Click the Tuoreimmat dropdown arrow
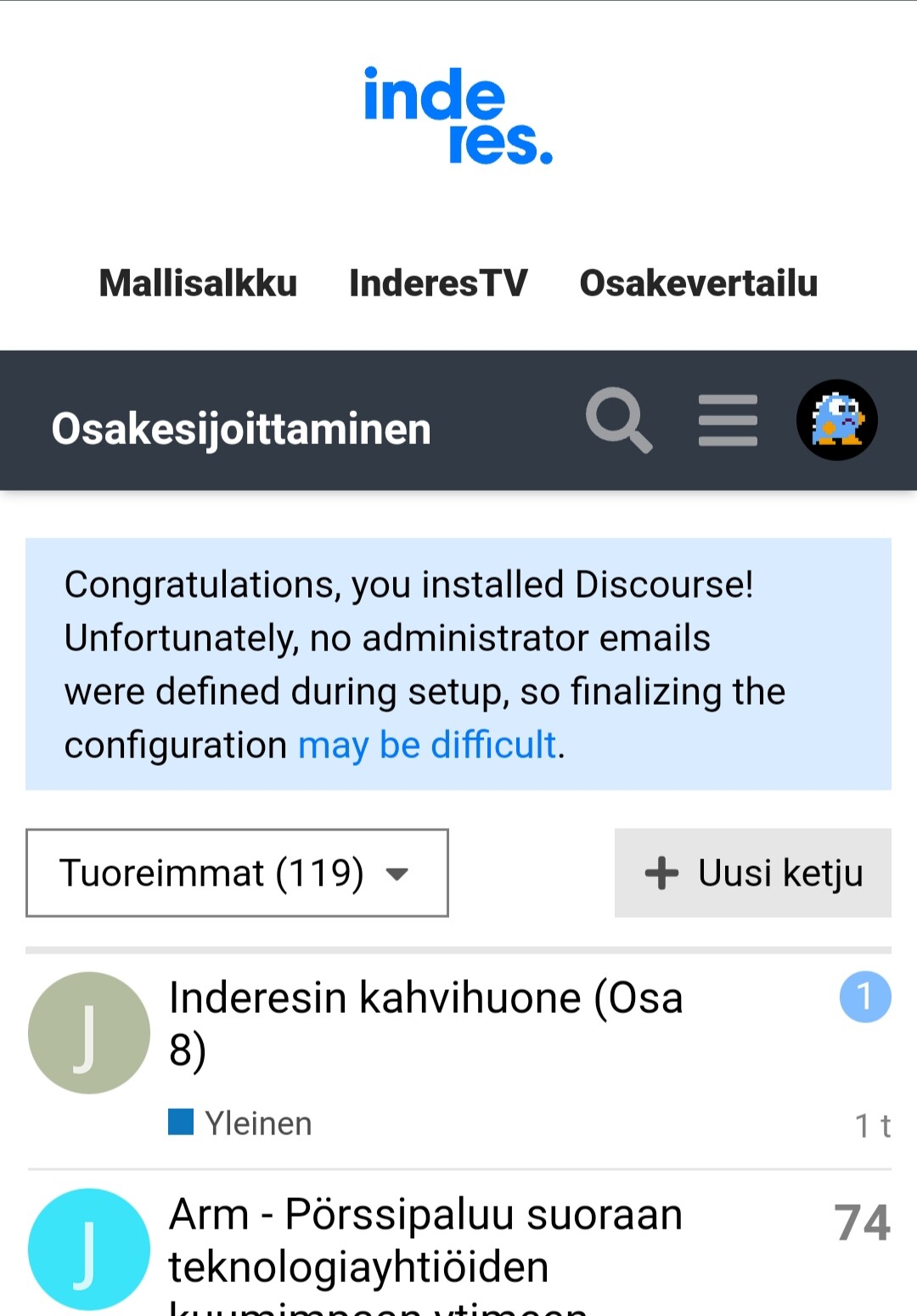 point(397,874)
